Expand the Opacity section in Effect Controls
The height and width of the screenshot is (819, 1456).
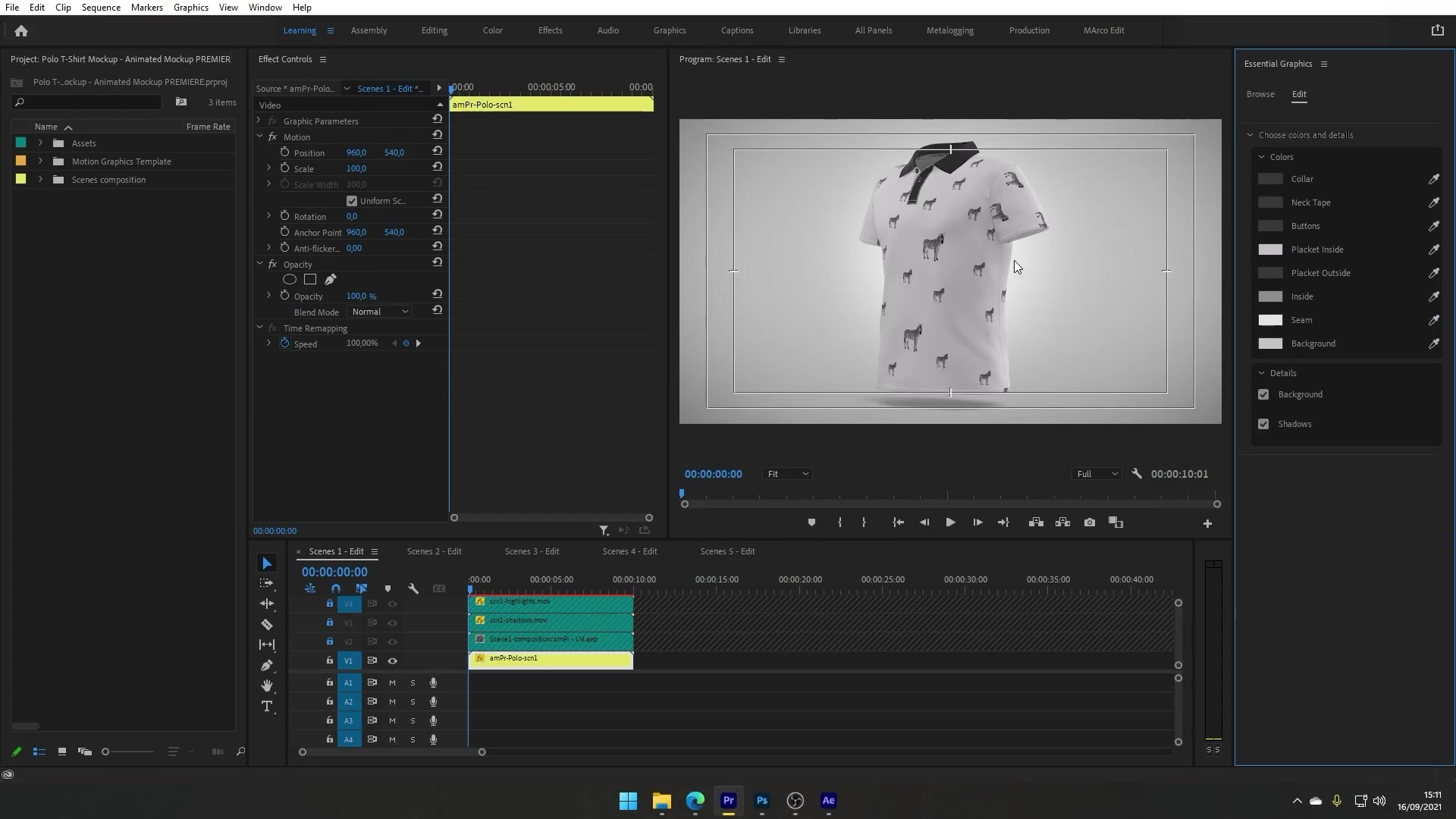coord(260,263)
